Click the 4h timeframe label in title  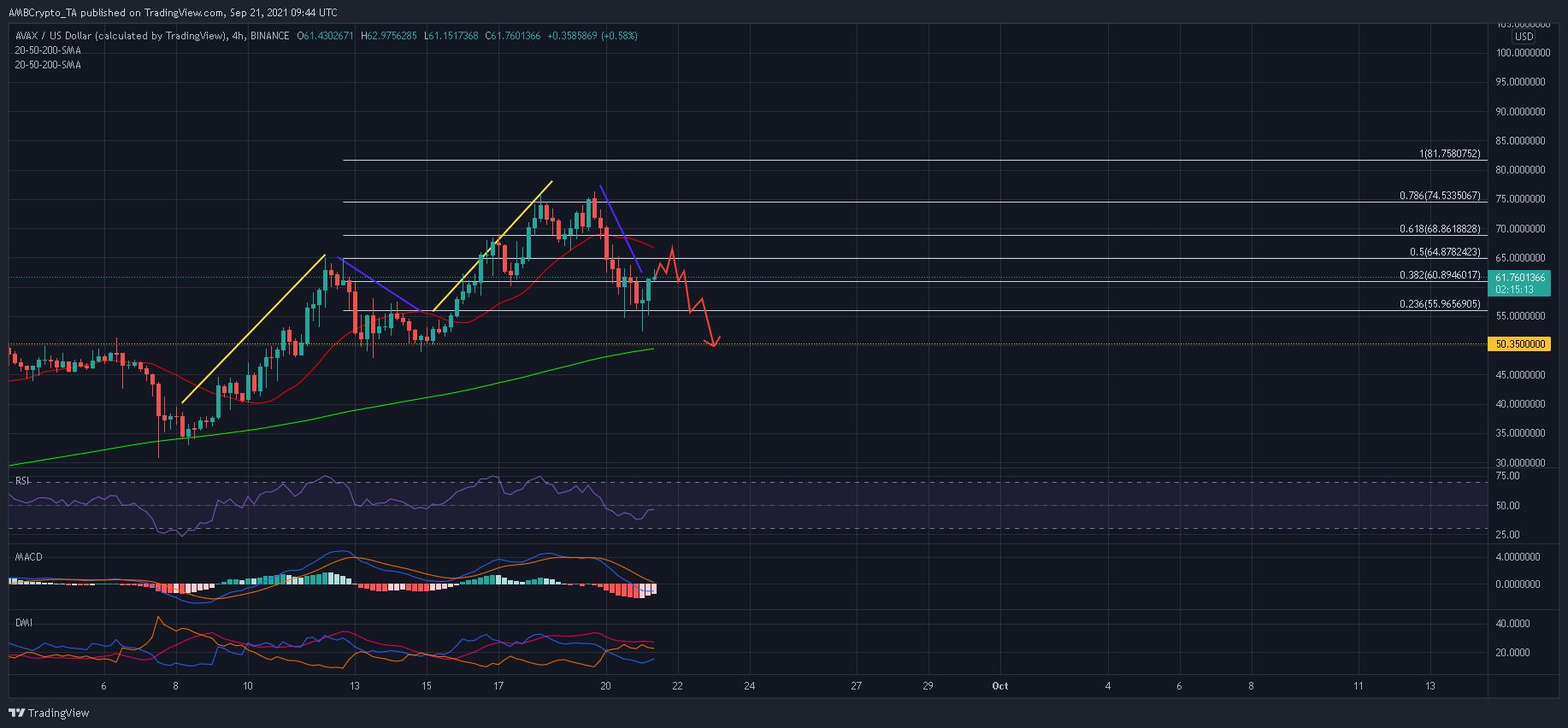coord(238,36)
